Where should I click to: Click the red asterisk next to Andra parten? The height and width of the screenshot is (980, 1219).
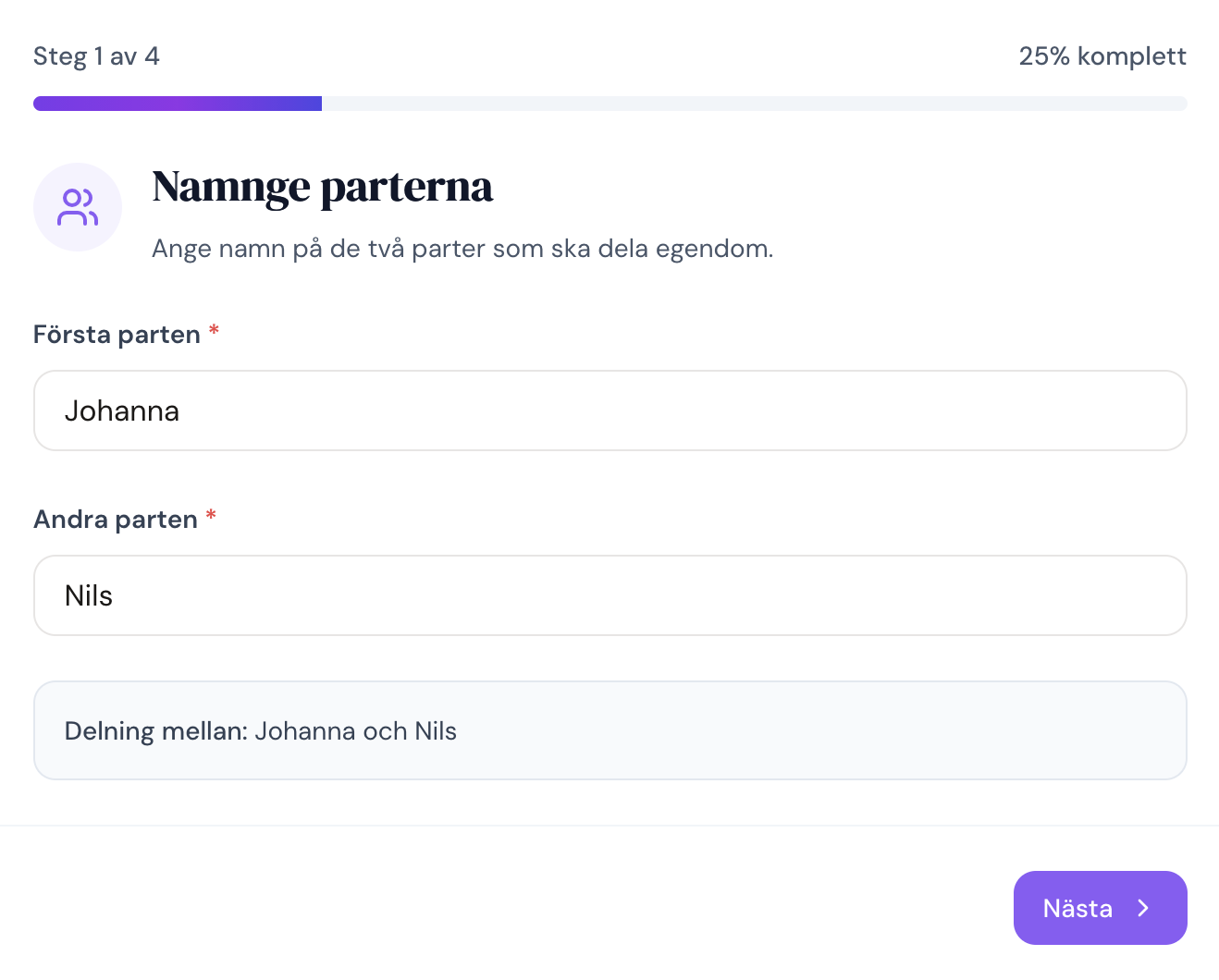210,514
